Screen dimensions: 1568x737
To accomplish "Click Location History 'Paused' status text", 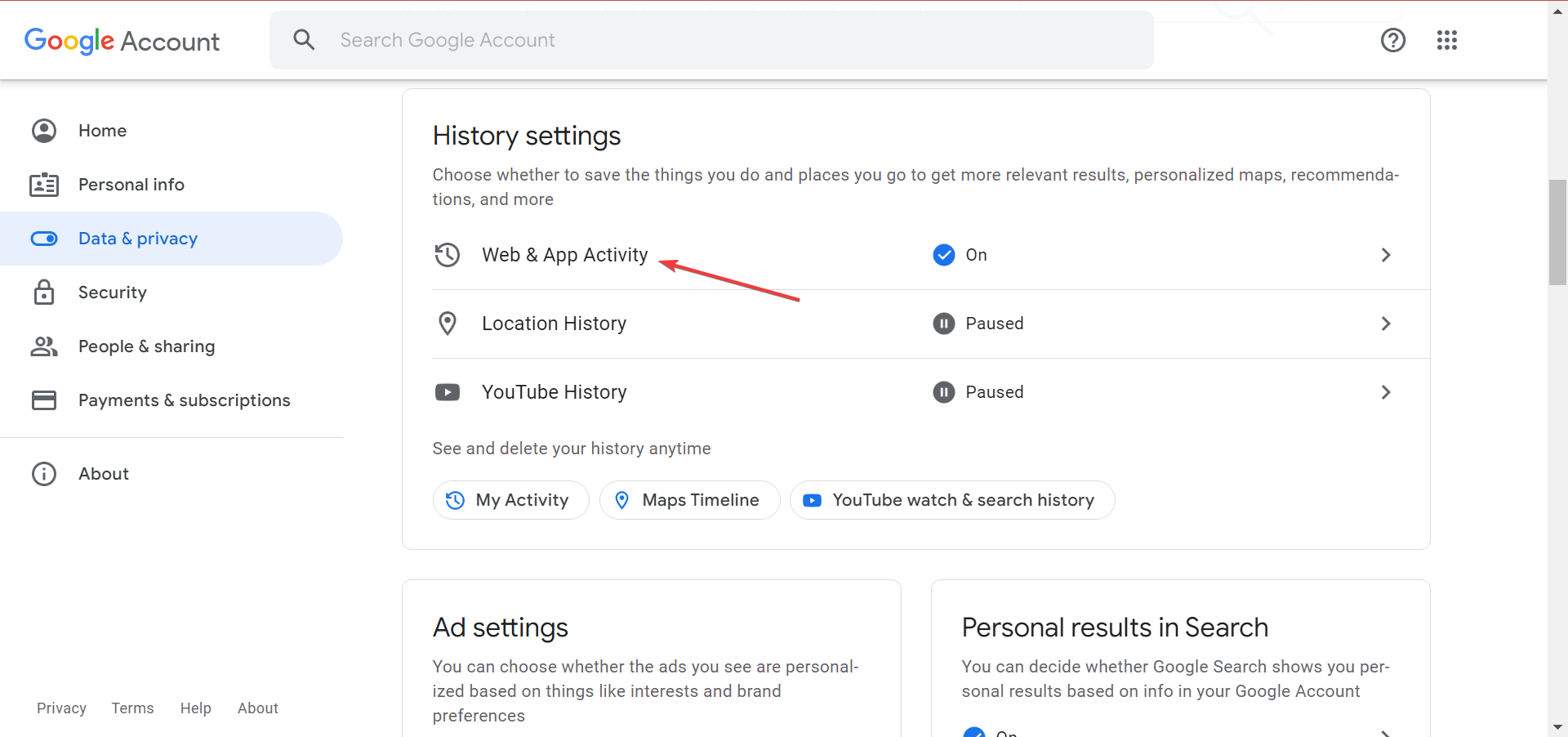I will 995,324.
